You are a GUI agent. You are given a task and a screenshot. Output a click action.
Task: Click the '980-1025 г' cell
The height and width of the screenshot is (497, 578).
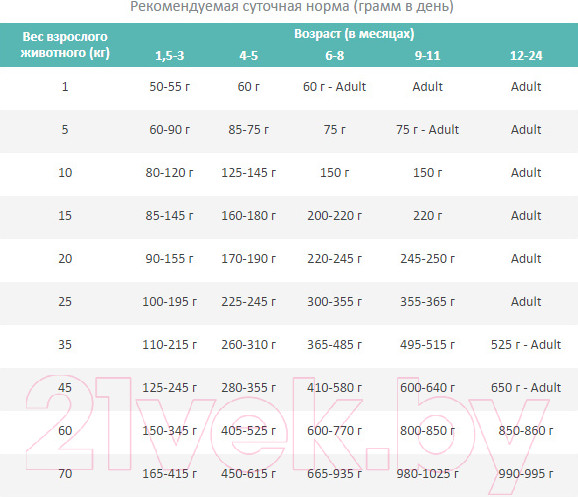click(x=427, y=474)
